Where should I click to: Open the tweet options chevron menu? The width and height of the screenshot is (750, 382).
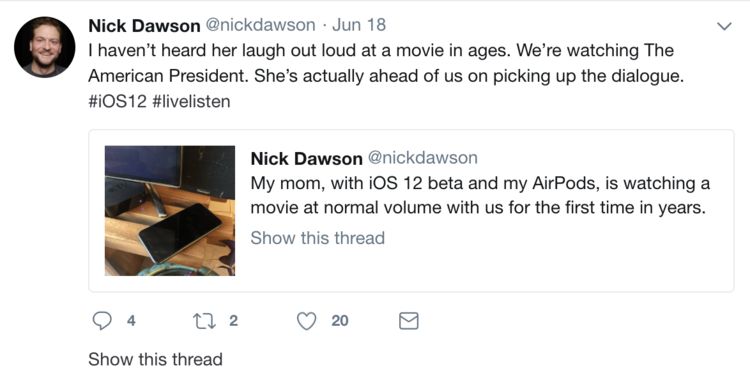coord(725,26)
